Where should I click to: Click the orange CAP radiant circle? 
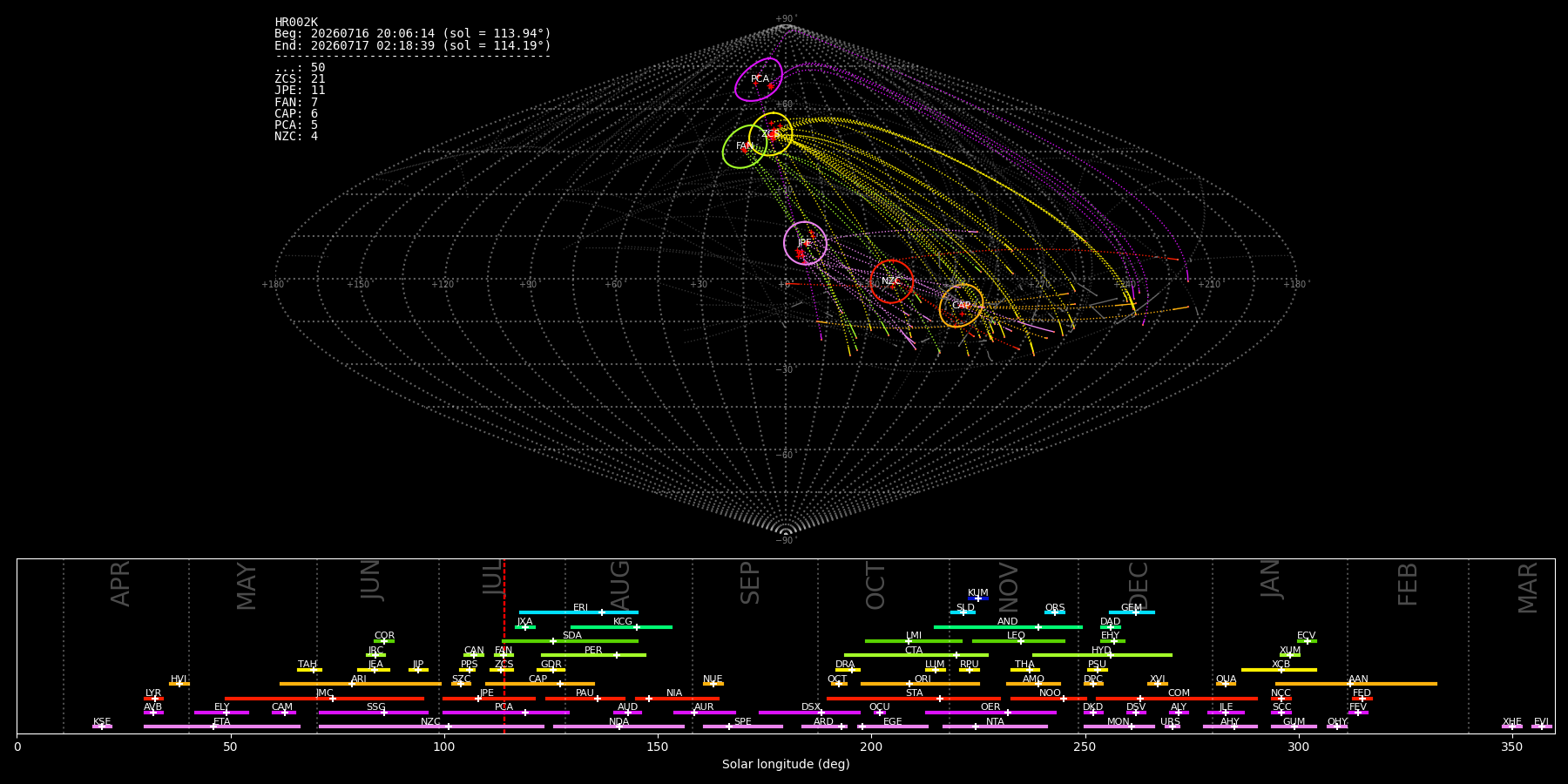coord(961,306)
